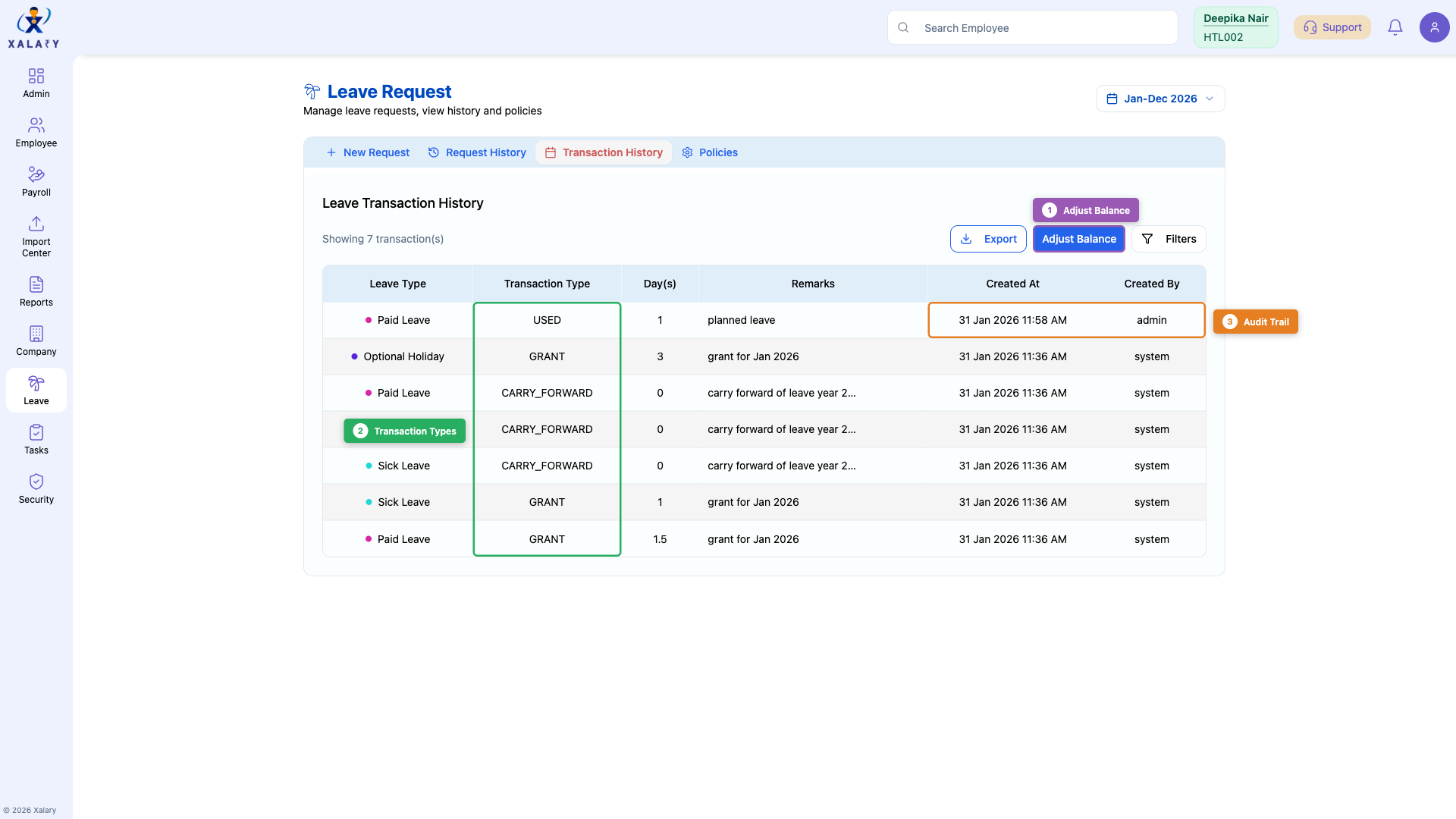
Task: Open the user profile avatar menu
Action: [1435, 27]
